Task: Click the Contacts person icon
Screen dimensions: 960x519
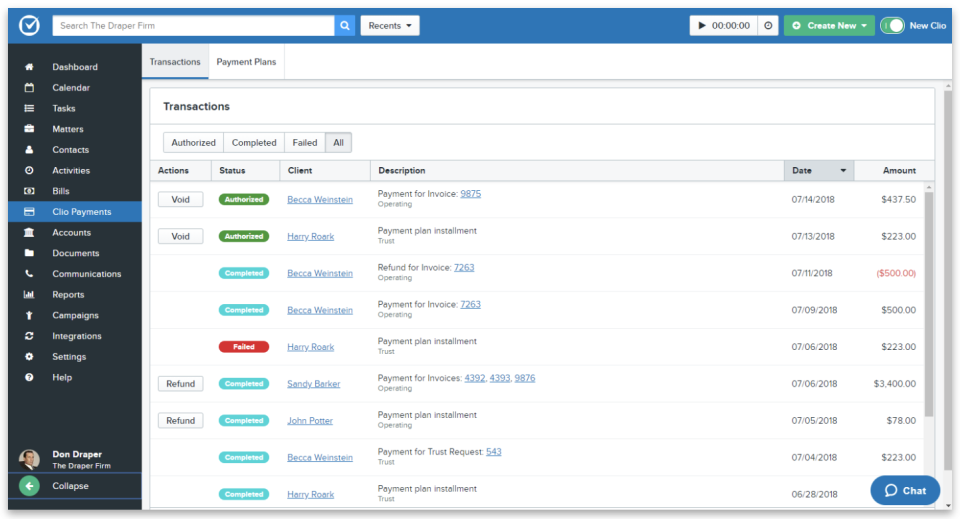Action: (x=29, y=150)
